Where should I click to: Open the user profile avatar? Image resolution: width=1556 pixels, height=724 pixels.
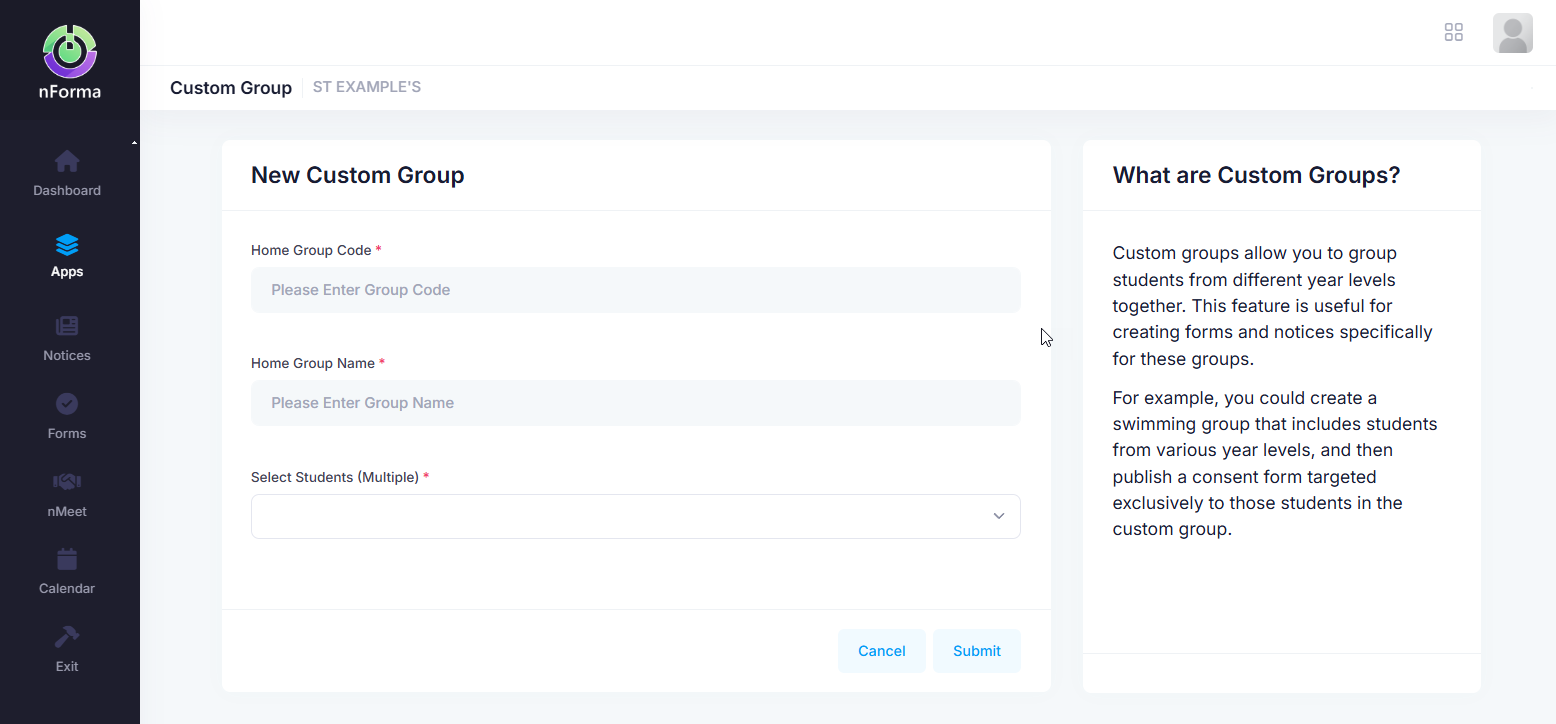click(1512, 33)
